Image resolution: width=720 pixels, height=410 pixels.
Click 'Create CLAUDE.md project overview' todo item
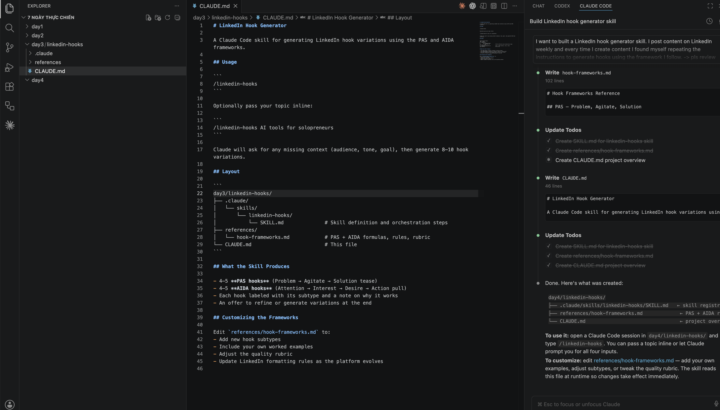600,160
